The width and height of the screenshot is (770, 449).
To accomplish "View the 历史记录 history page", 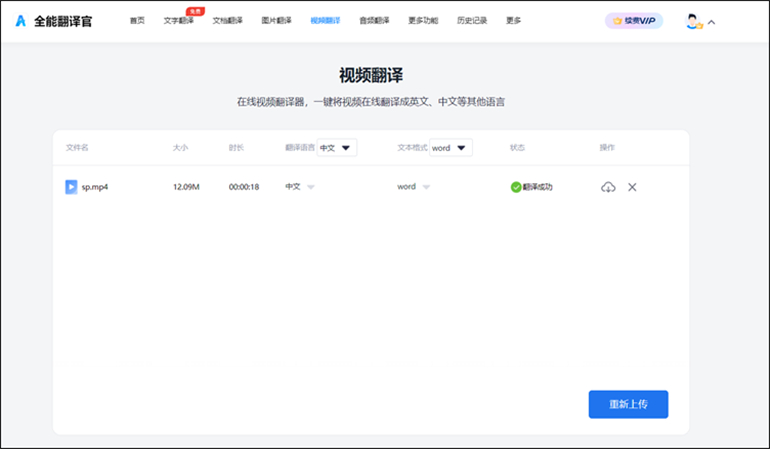I will click(x=472, y=21).
